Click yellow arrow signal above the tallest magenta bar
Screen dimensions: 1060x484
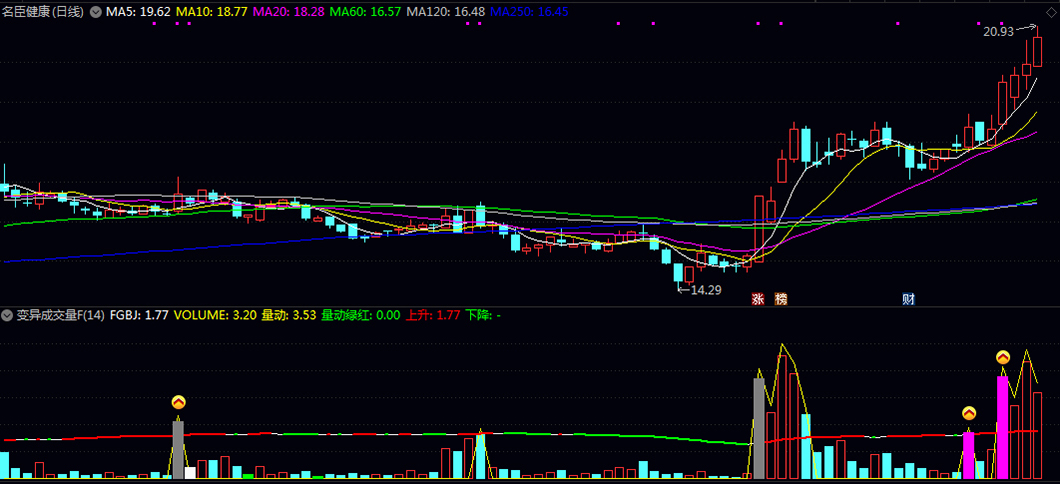(x=1003, y=357)
